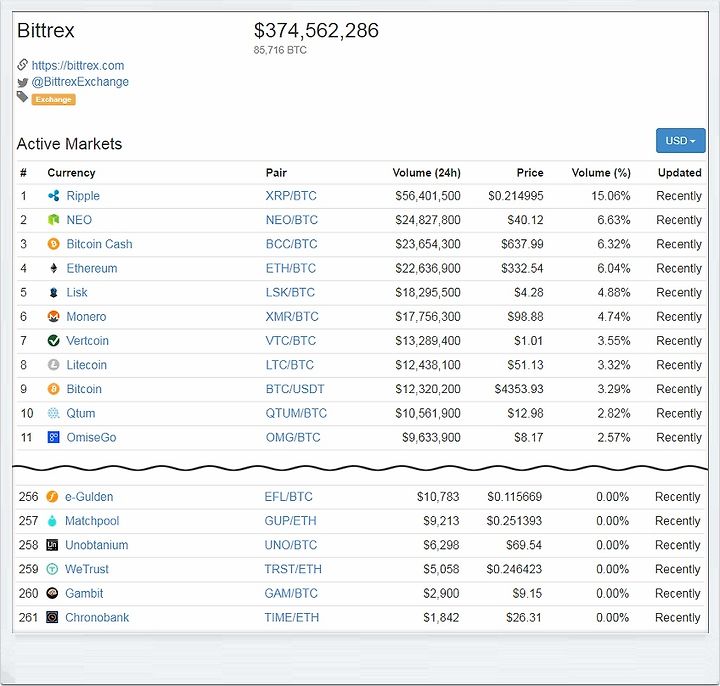Open the EFL/BTC pair link
This screenshot has height=686, width=720.
[x=288, y=497]
